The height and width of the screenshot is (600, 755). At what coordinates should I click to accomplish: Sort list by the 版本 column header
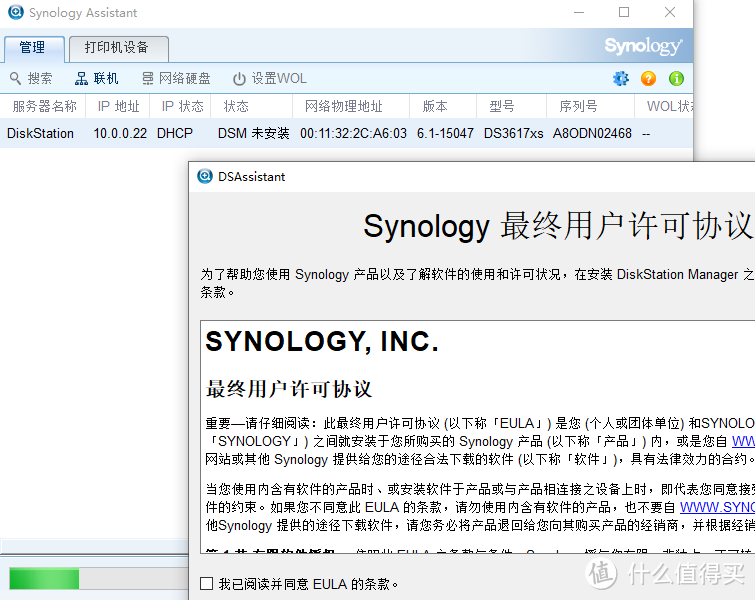[435, 106]
